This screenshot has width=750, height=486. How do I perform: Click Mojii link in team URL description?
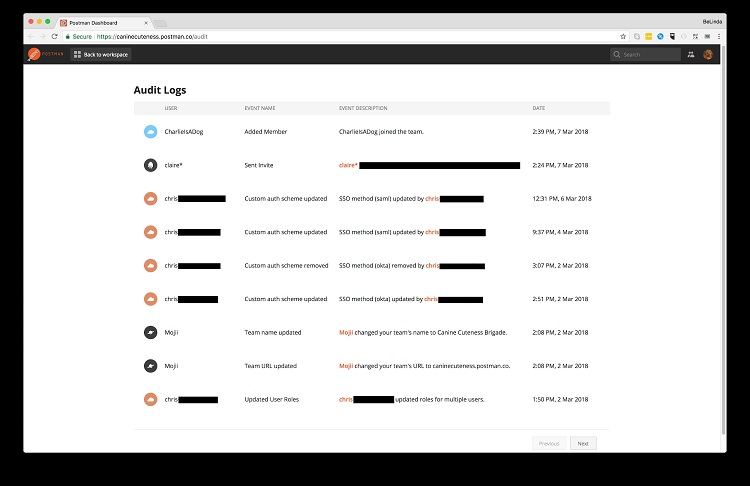(x=346, y=366)
